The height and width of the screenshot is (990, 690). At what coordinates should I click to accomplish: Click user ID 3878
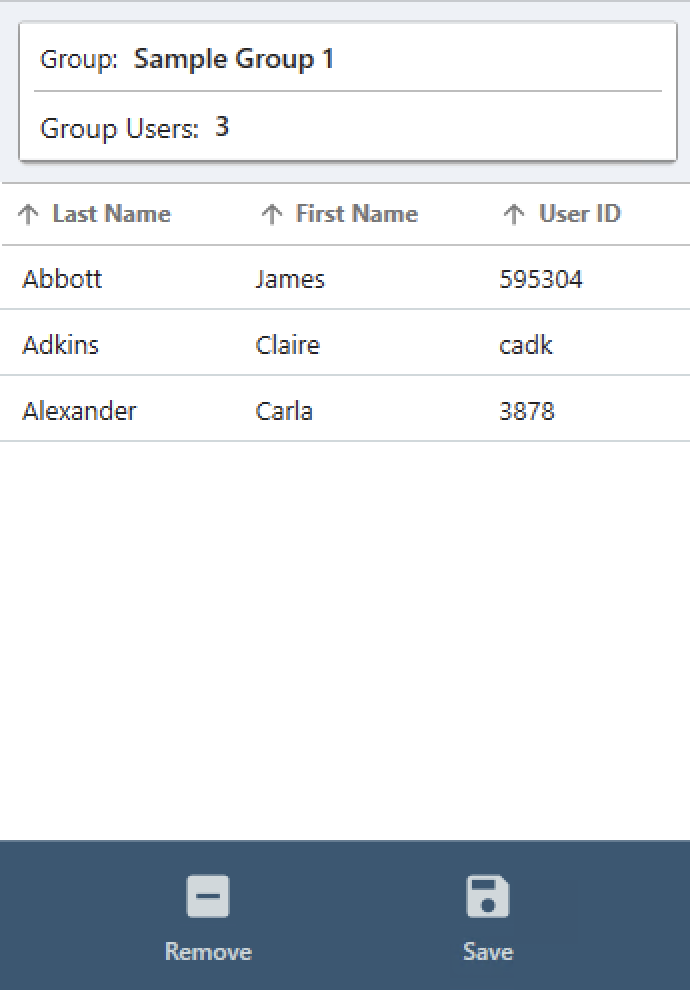pos(527,411)
